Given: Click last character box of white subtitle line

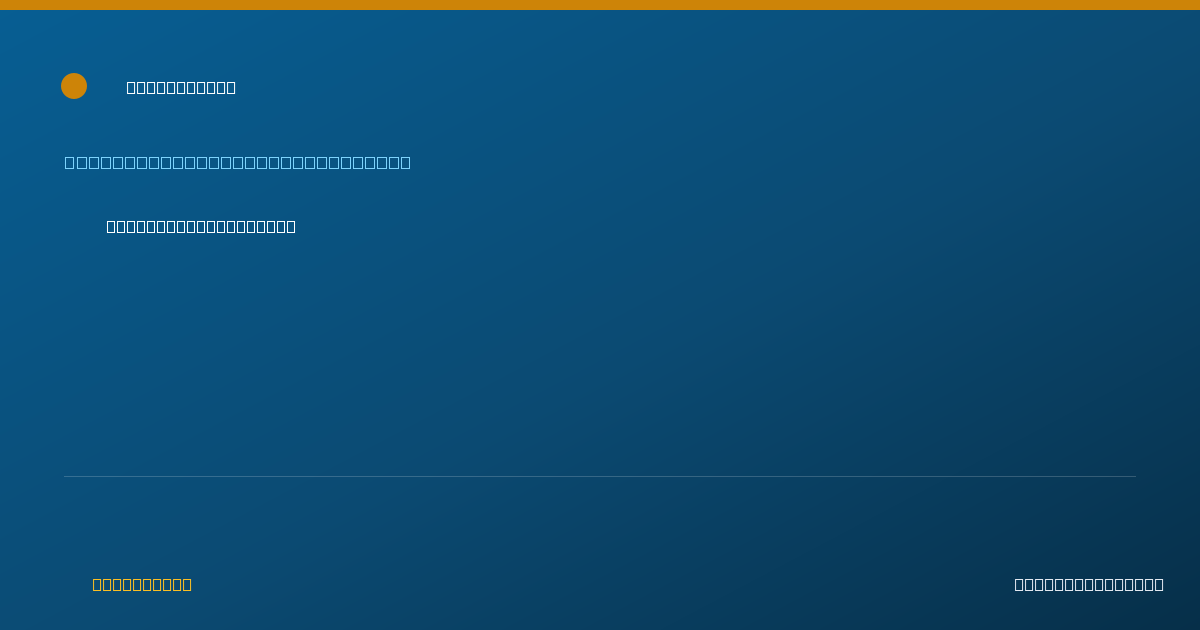Looking at the screenshot, I should (291, 226).
